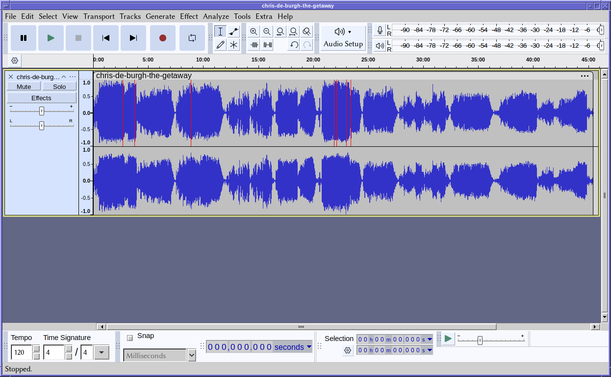Open selection start time format dropdown
This screenshot has width=611, height=377.
(429, 339)
